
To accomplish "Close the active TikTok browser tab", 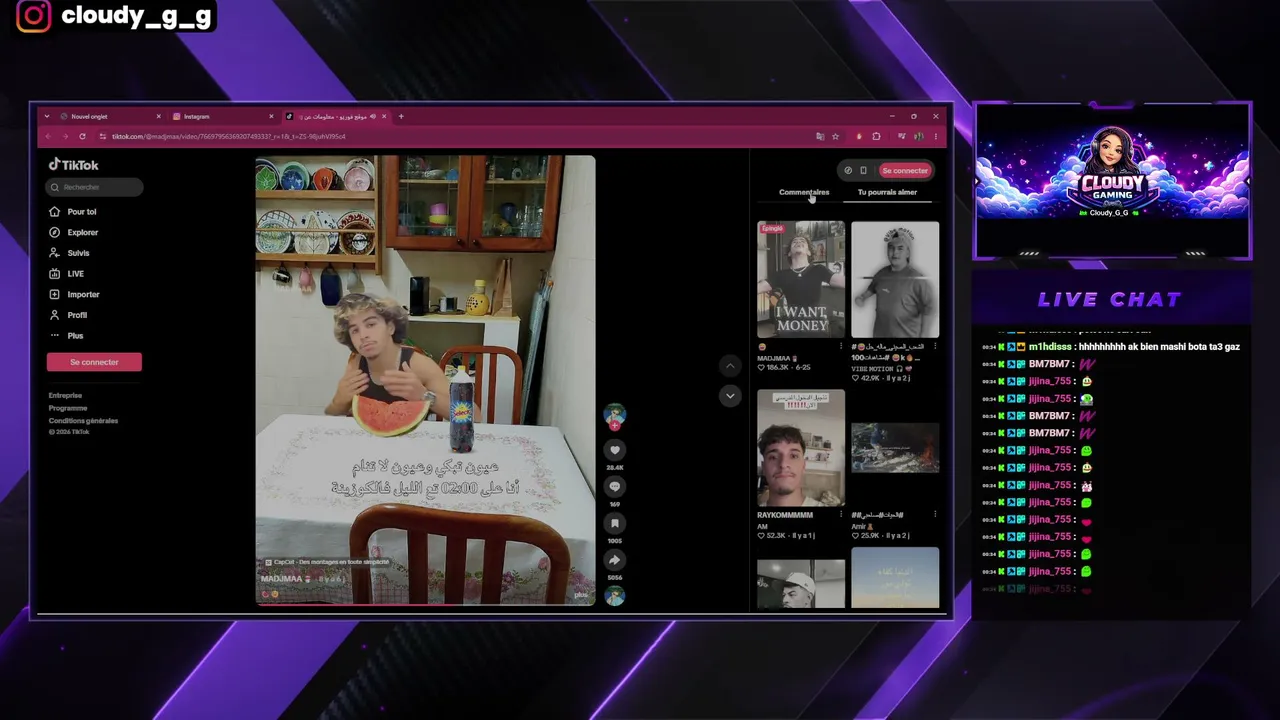I will point(385,116).
